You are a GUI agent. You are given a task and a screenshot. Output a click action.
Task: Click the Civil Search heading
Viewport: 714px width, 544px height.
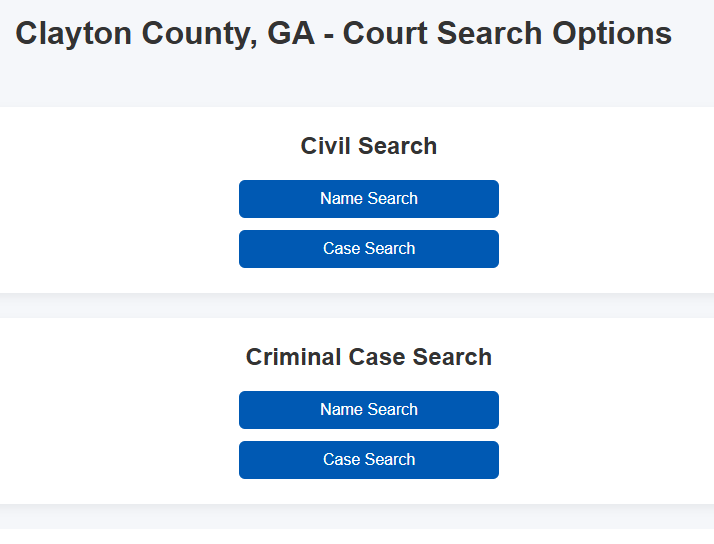(368, 146)
